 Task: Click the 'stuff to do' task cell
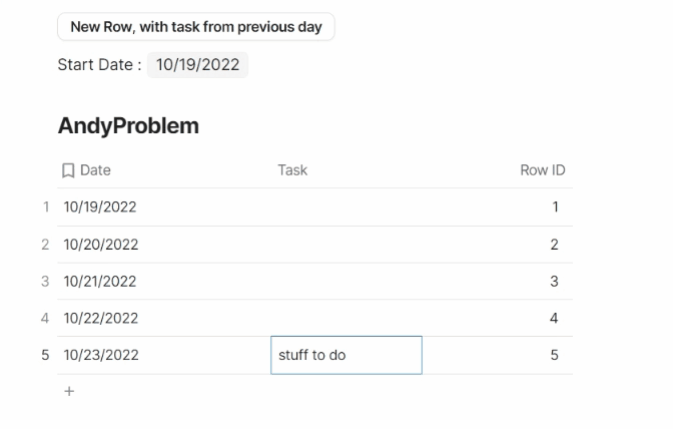[346, 355]
